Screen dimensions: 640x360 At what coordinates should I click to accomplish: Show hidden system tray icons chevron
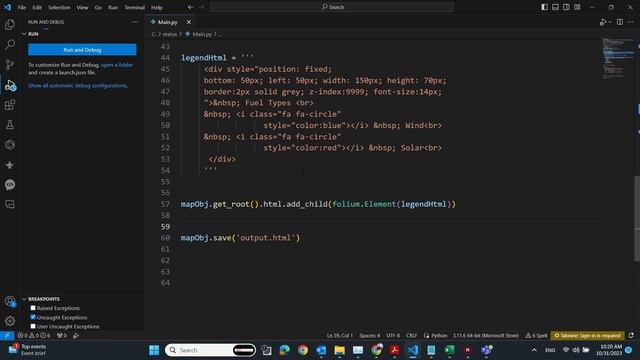534,350
